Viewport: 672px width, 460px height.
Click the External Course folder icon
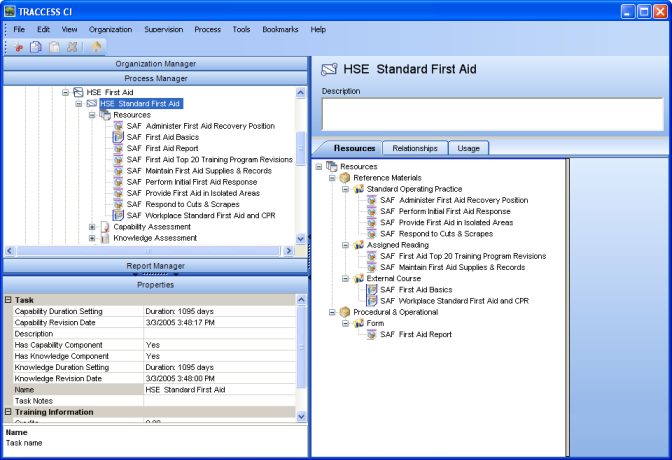click(x=359, y=279)
